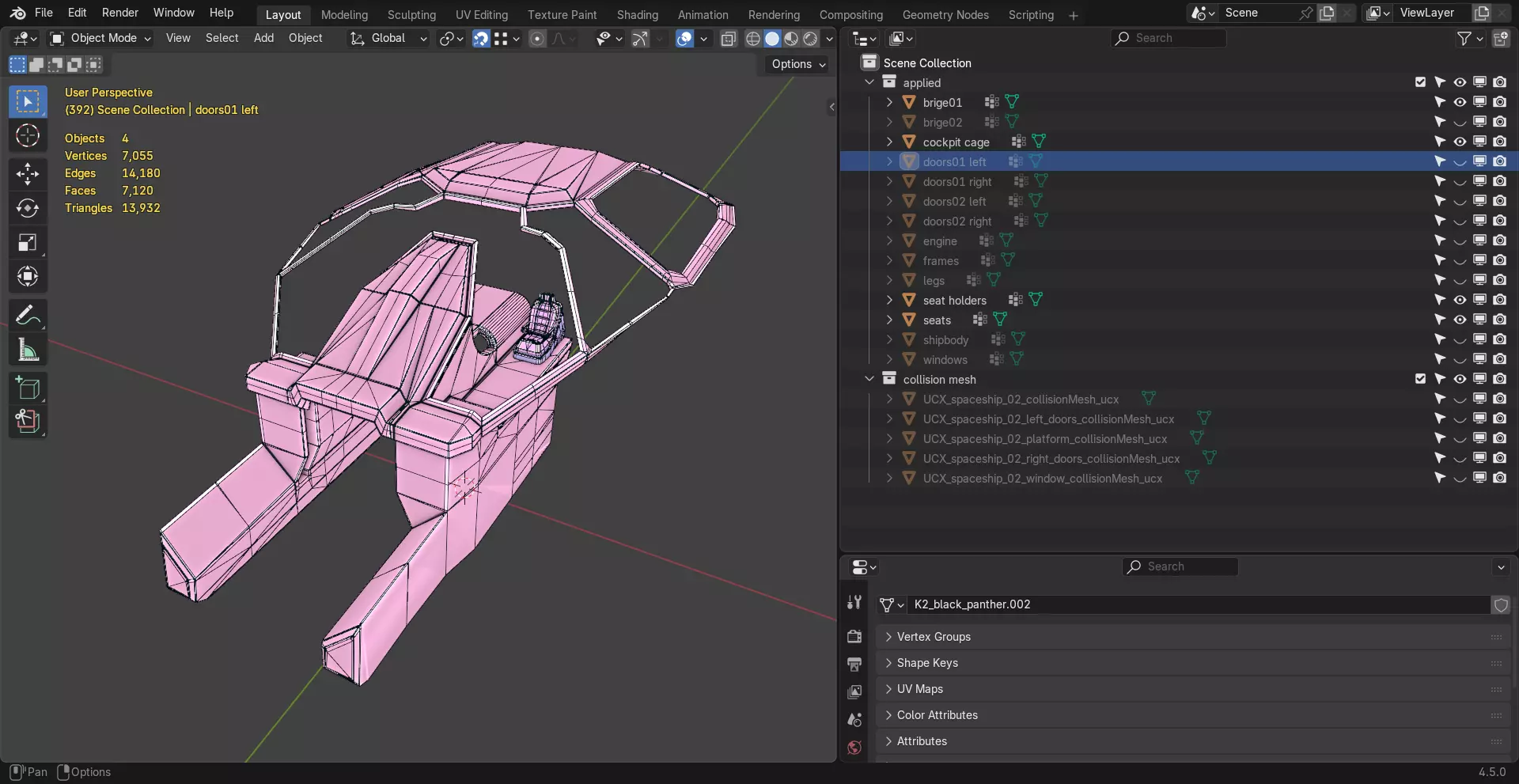Screen dimensions: 1519x784
Task: Switch to the Modeling workspace tab
Action: pyautogui.click(x=344, y=15)
